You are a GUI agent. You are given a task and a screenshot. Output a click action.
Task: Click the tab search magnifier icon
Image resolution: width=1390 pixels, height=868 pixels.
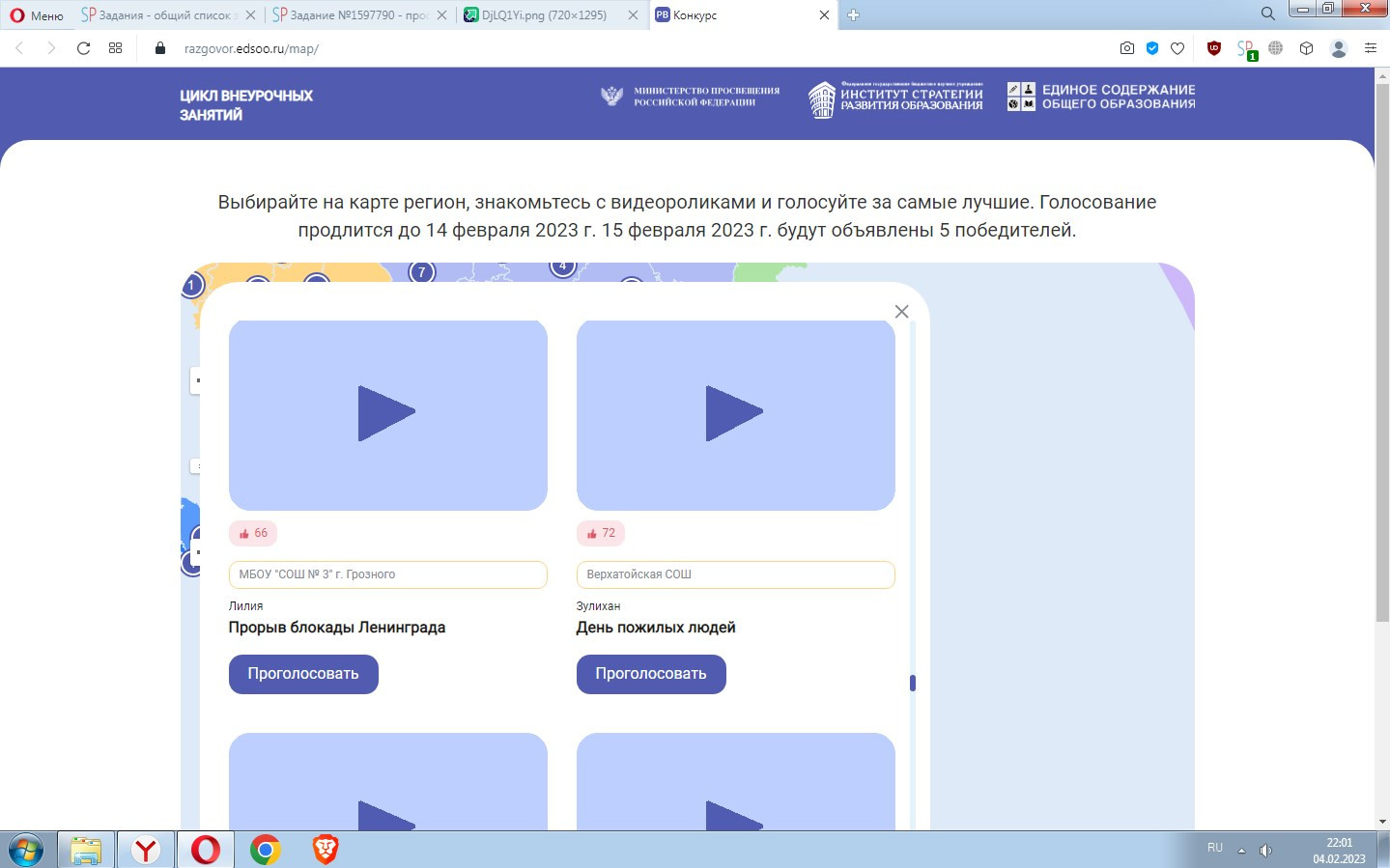click(x=1268, y=14)
